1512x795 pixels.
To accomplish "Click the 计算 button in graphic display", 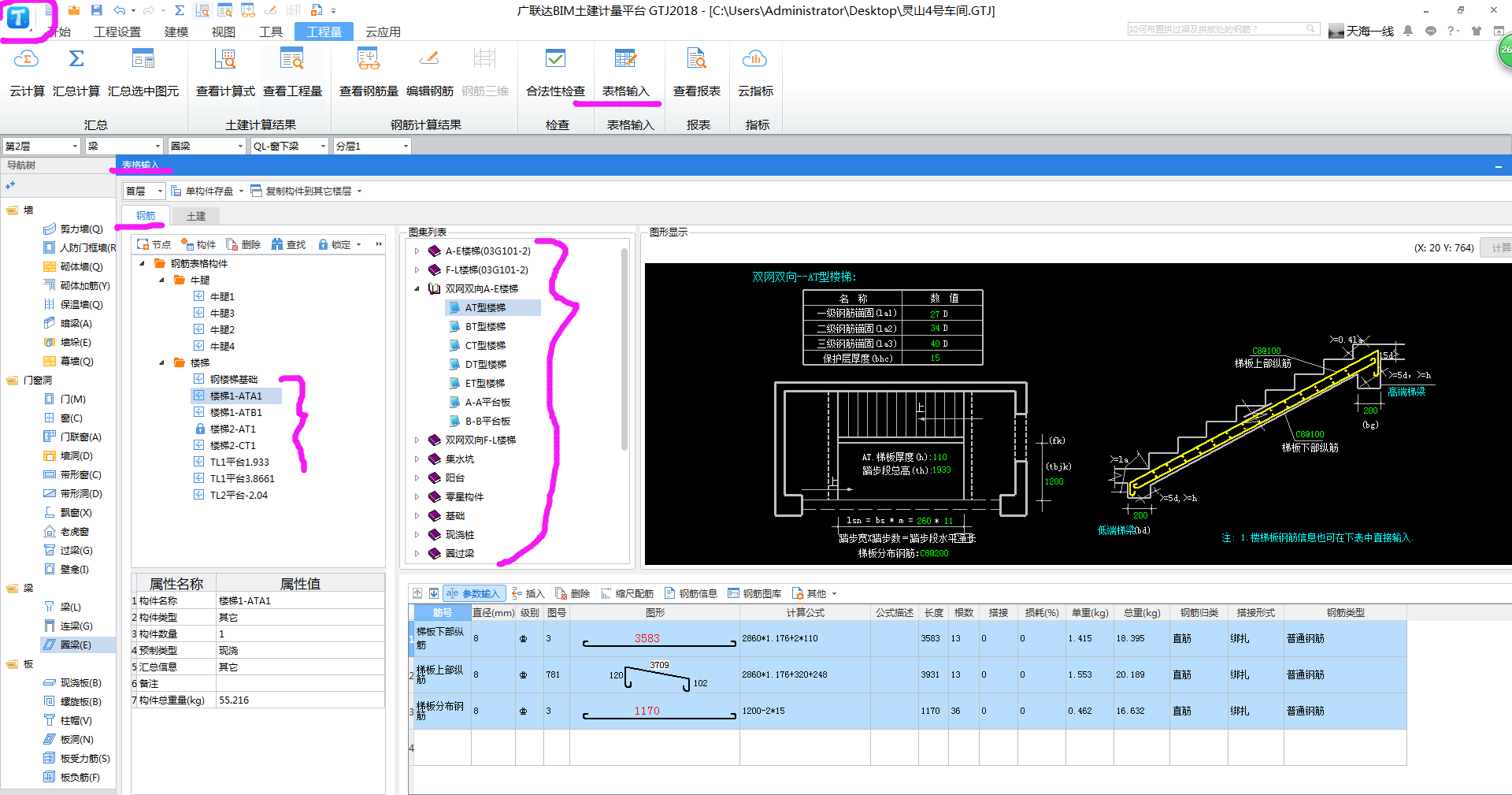I will [x=1498, y=247].
